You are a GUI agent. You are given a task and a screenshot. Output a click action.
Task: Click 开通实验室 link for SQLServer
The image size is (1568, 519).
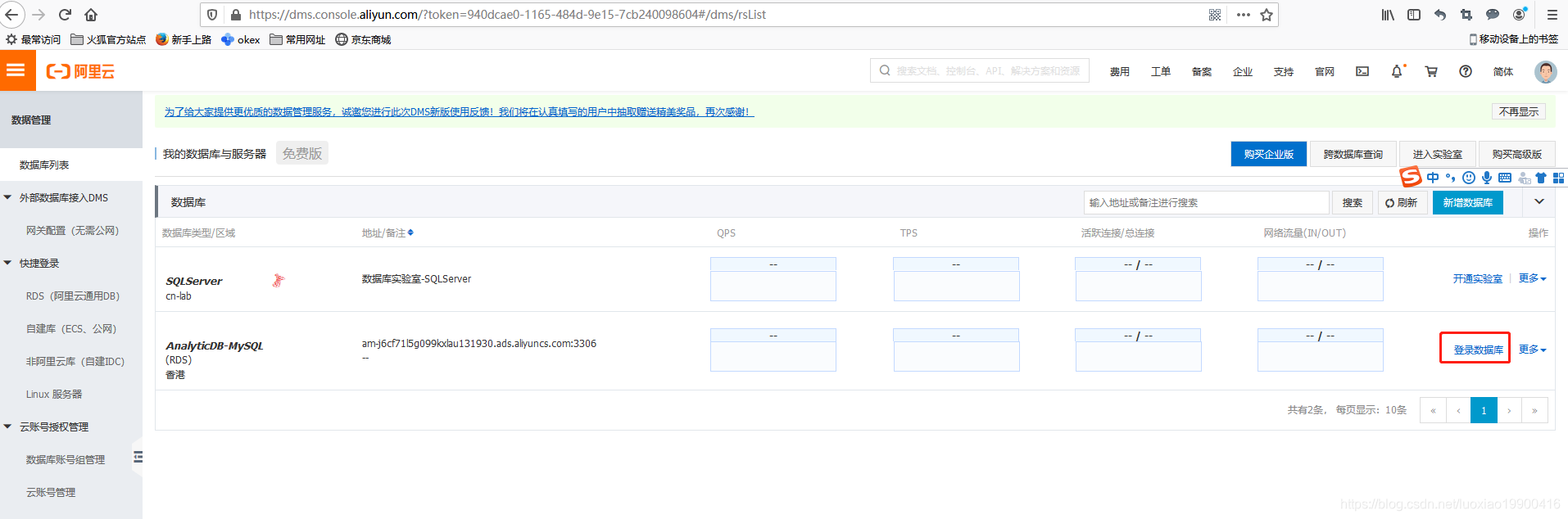click(x=1478, y=278)
